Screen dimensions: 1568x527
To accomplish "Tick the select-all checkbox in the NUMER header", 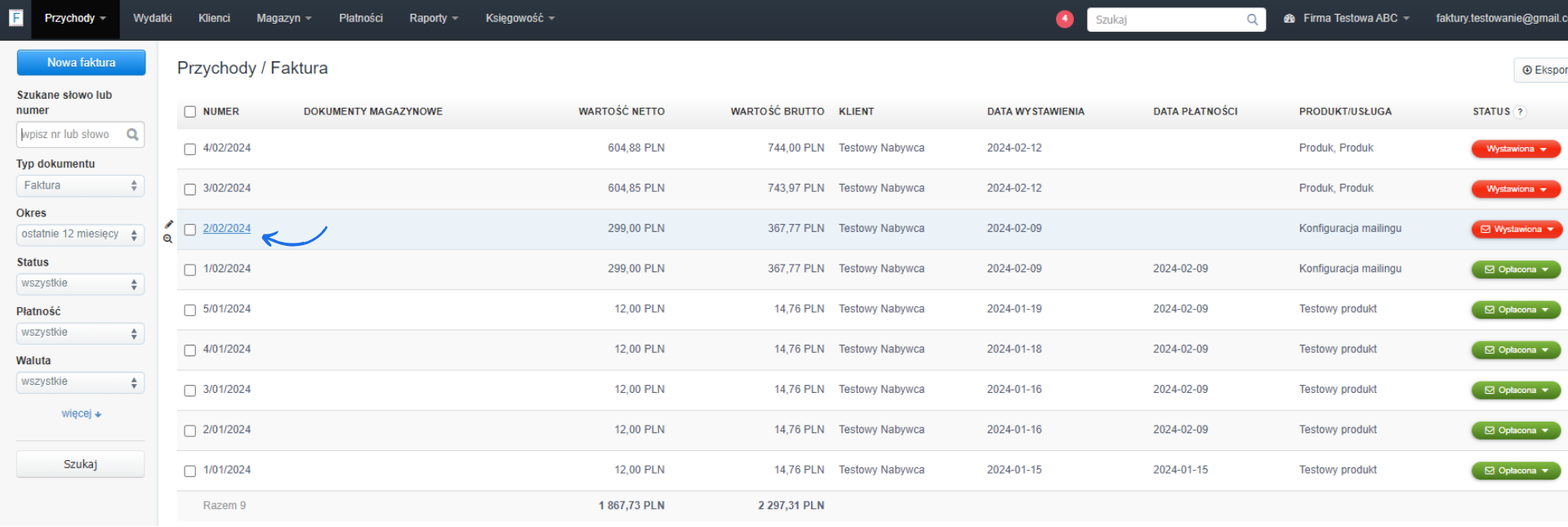I will [190, 112].
